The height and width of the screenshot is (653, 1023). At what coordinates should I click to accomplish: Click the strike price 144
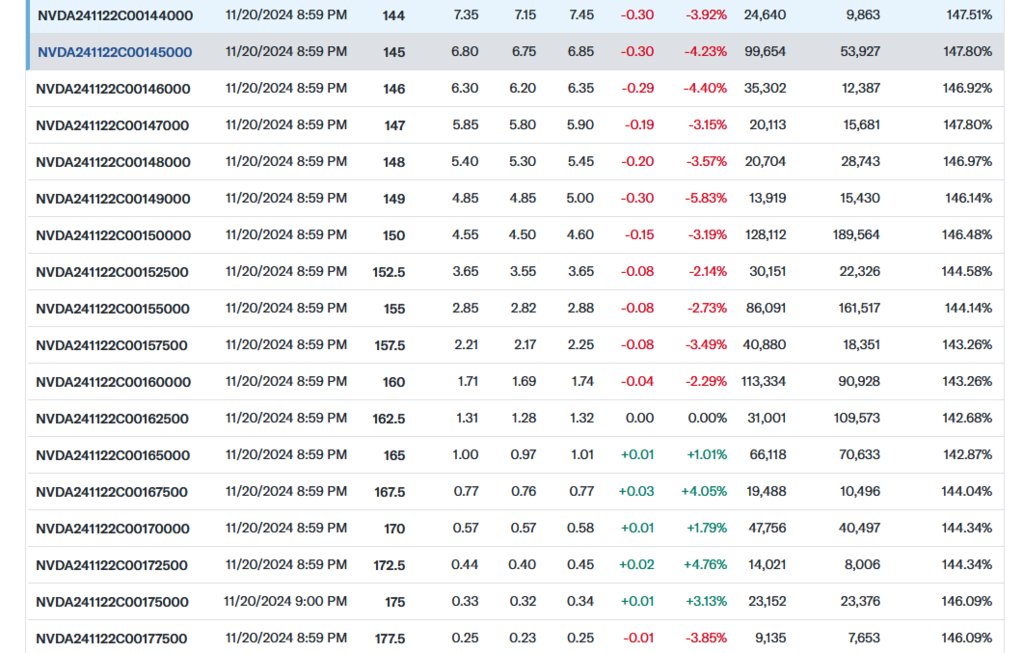393,16
